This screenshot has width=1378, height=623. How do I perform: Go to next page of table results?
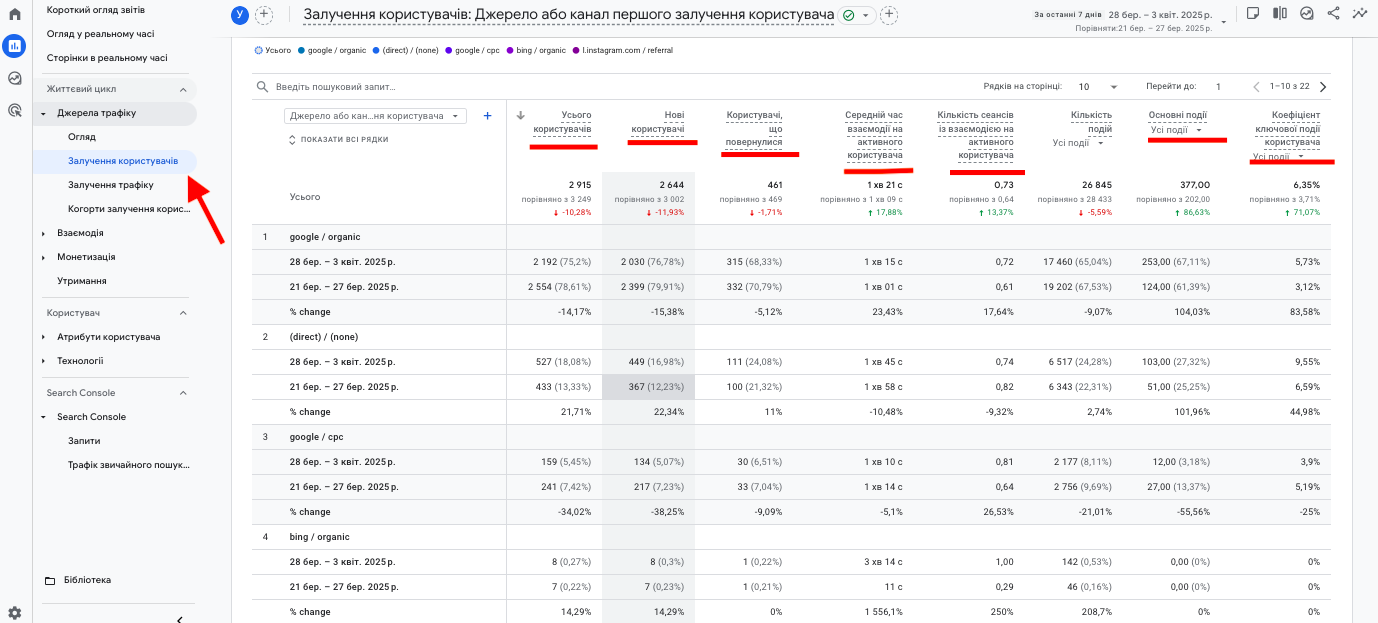[1323, 87]
